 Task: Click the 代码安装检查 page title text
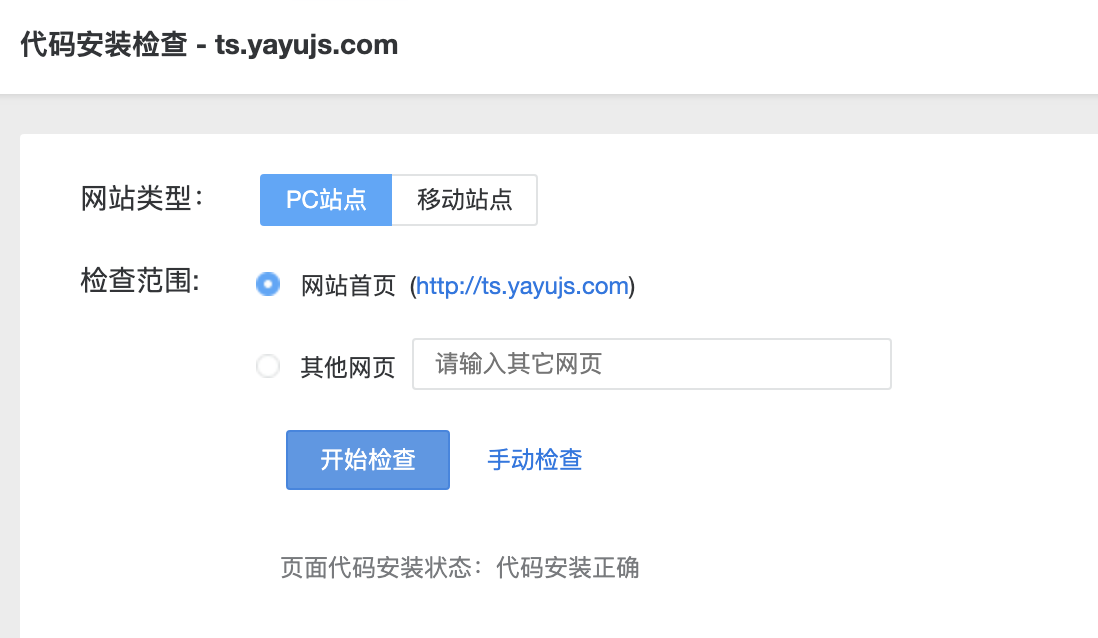coord(104,45)
